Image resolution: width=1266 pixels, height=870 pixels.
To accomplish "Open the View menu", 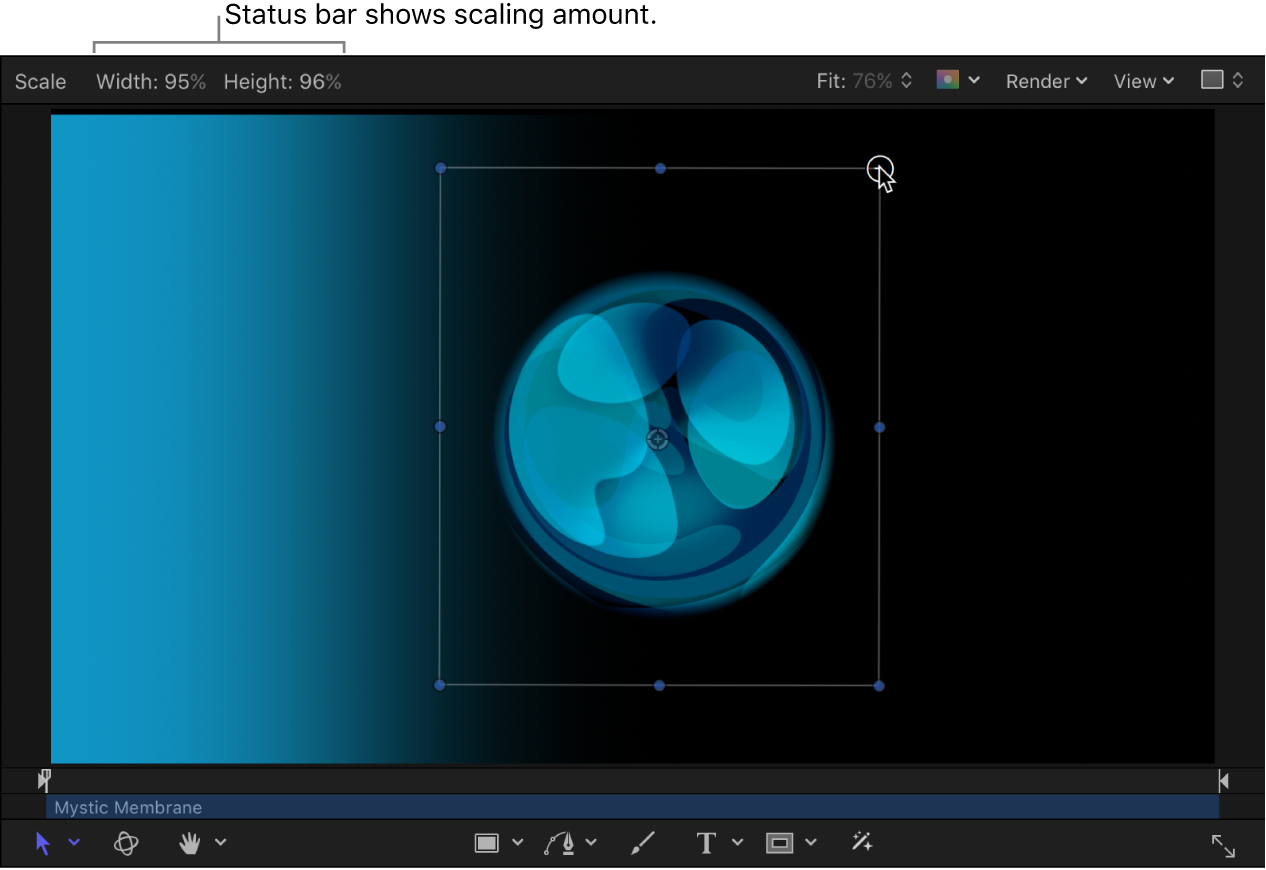I will coord(1141,81).
